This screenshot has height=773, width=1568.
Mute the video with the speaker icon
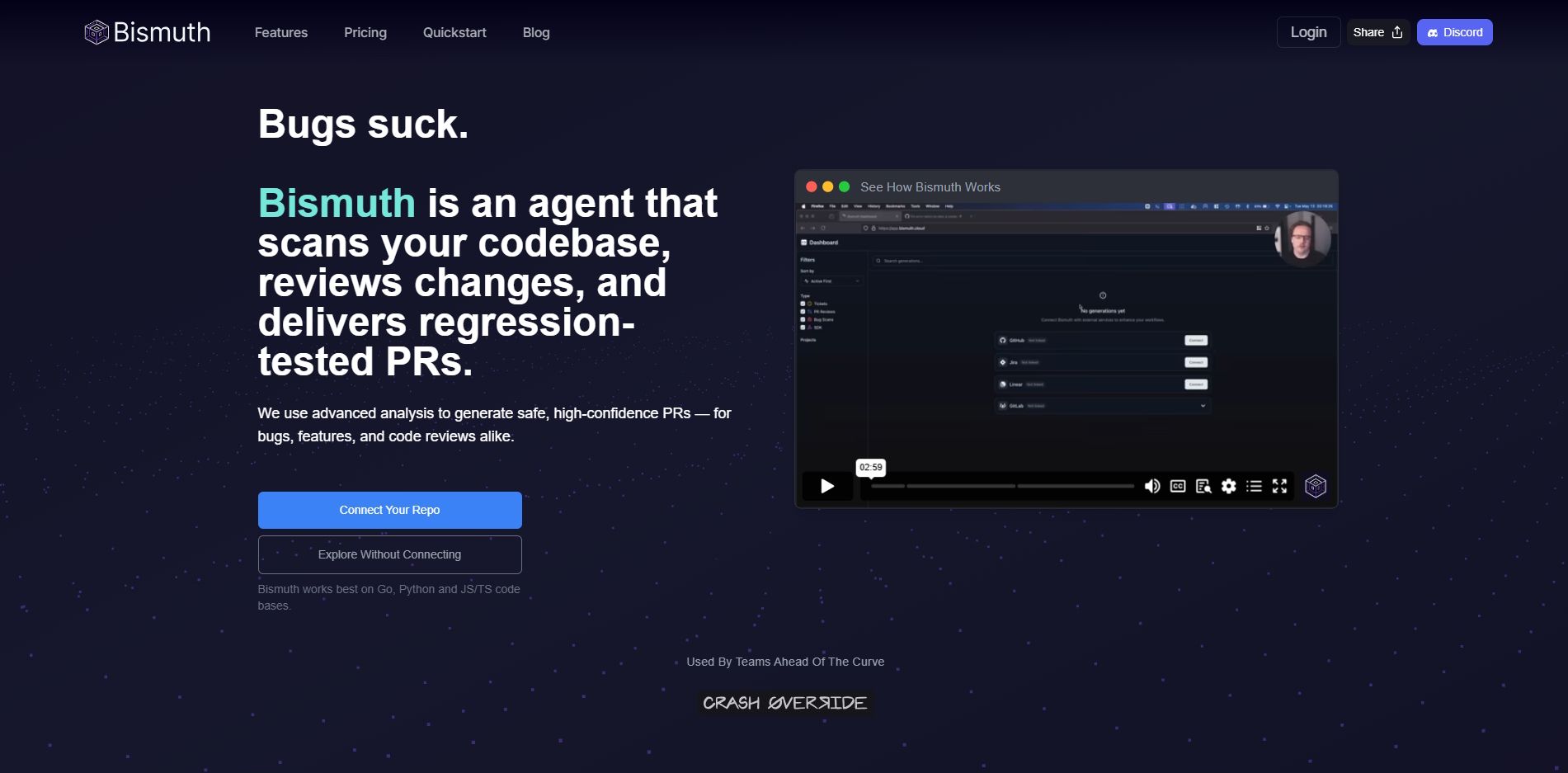coord(1152,486)
